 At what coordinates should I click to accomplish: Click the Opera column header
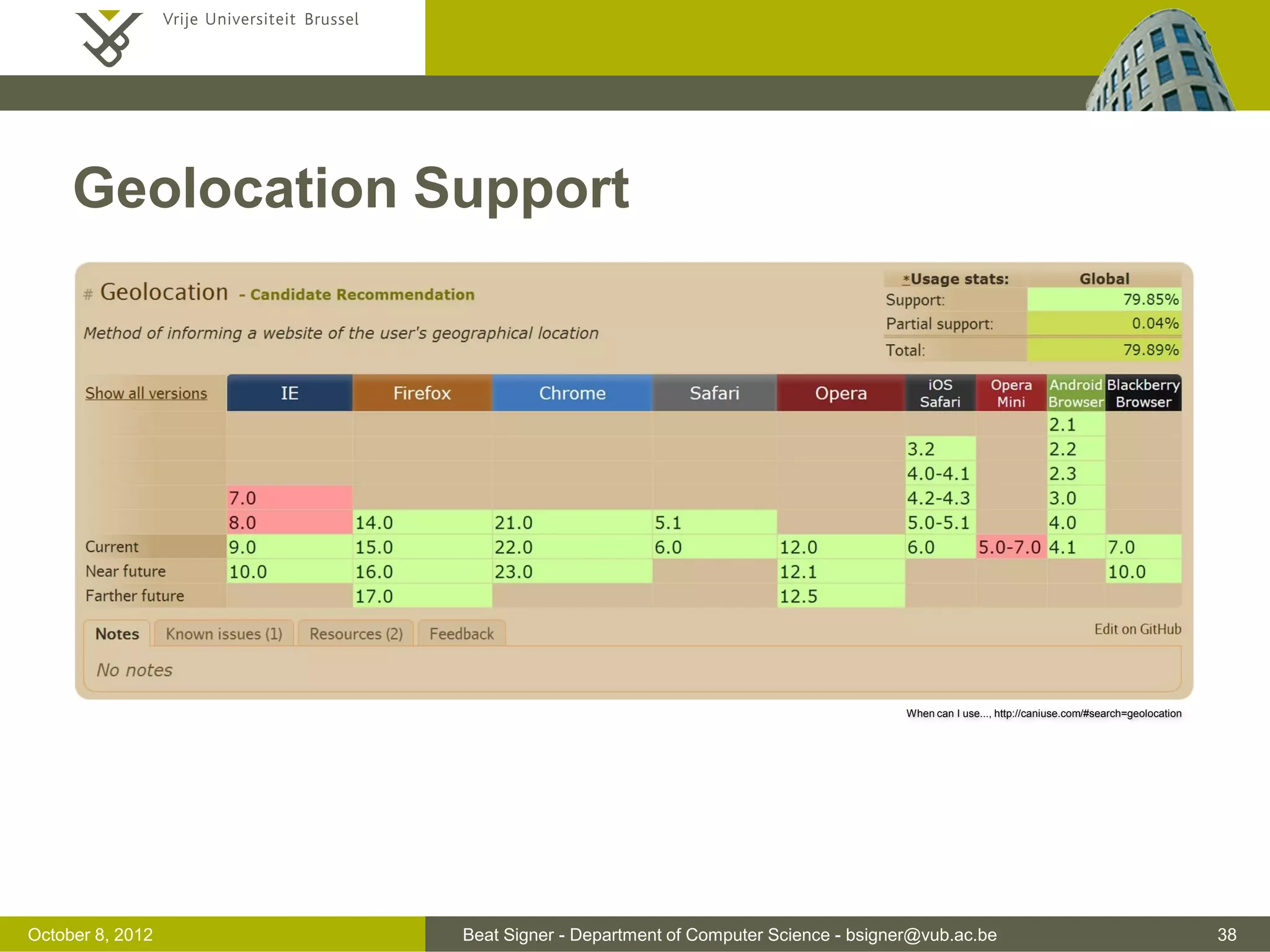coord(841,393)
